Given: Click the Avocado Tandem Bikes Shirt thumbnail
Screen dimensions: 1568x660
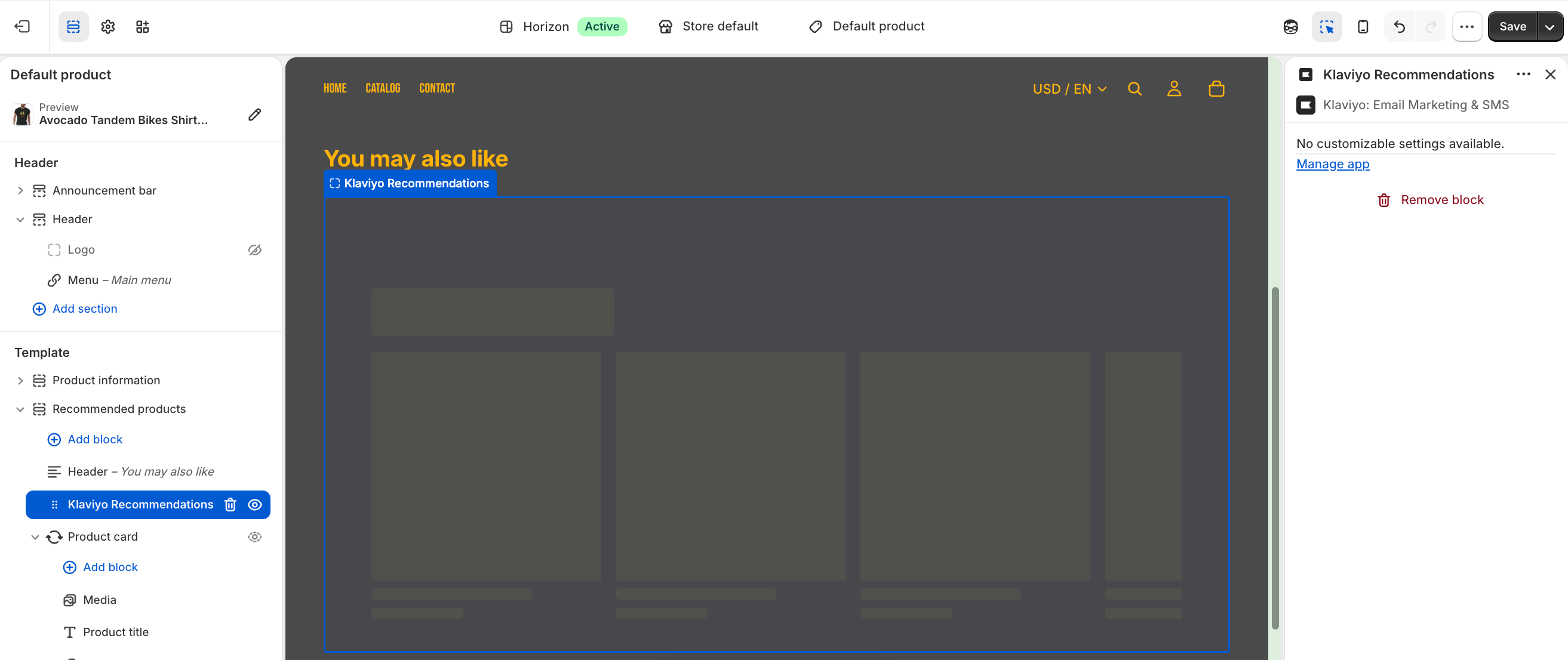Looking at the screenshot, I should tap(23, 114).
